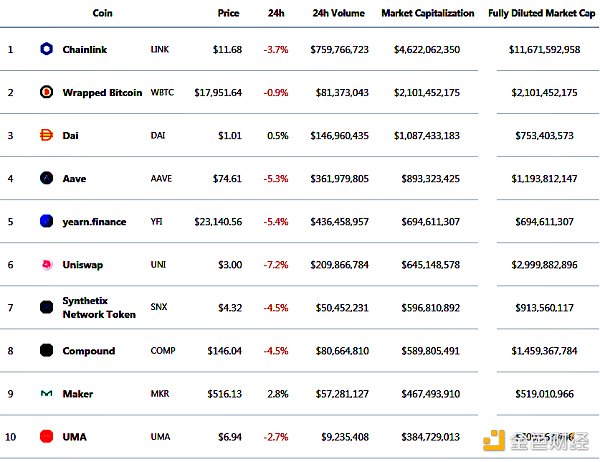This screenshot has width=600, height=462.
Task: Click the Wrapped Bitcoin logo icon
Action: click(x=46, y=92)
